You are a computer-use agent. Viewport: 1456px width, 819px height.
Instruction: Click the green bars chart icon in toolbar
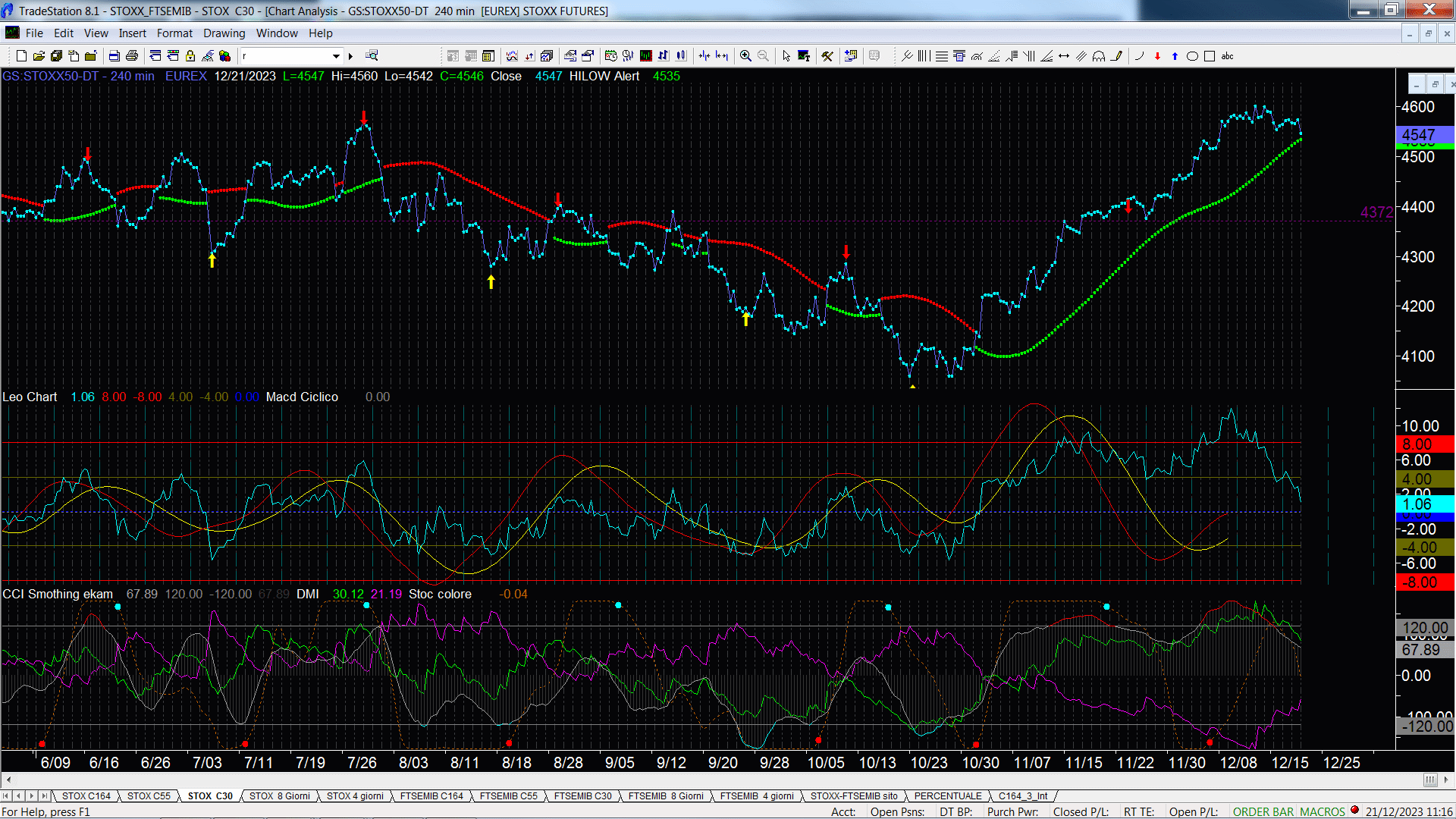(645, 56)
